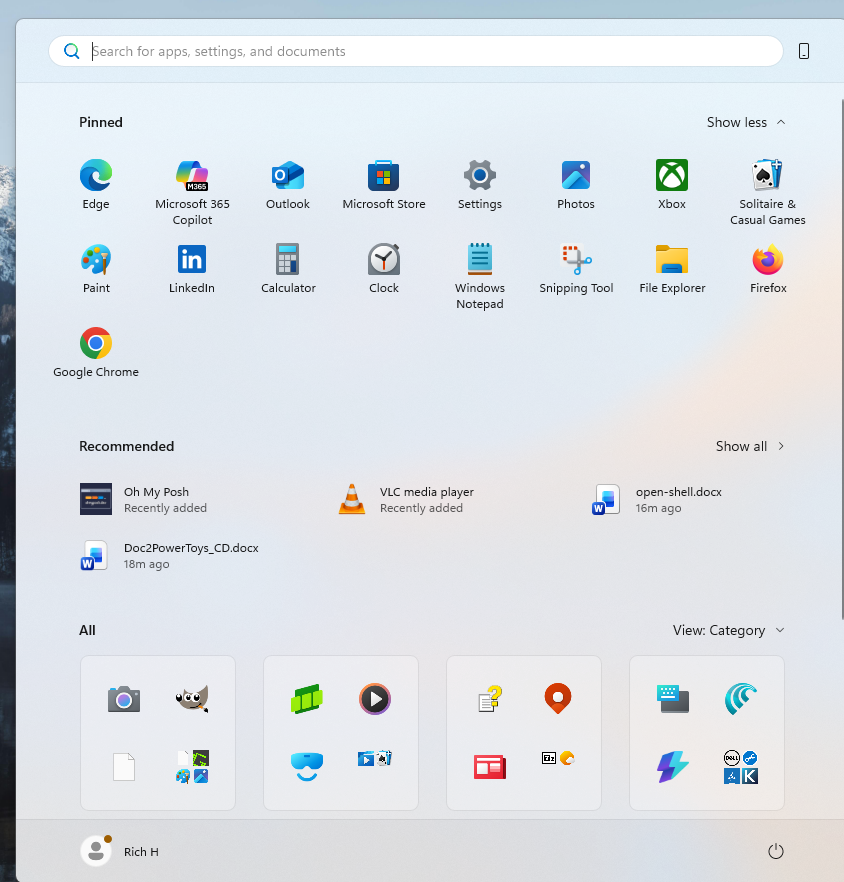
Task: Expand the first category's small app group
Action: pos(192,767)
